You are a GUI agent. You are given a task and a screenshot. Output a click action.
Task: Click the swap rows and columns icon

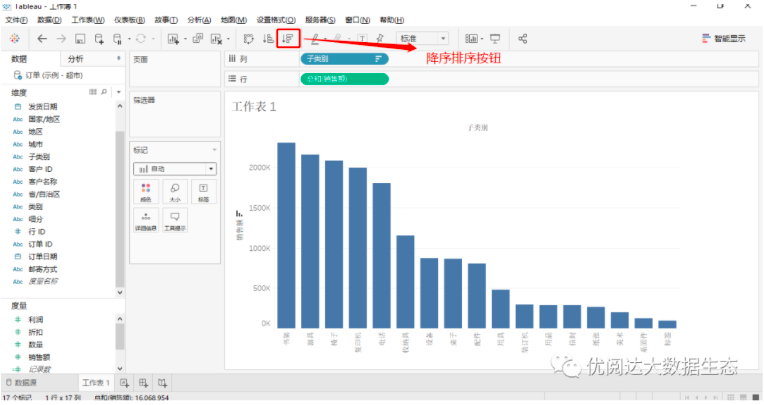[248, 38]
